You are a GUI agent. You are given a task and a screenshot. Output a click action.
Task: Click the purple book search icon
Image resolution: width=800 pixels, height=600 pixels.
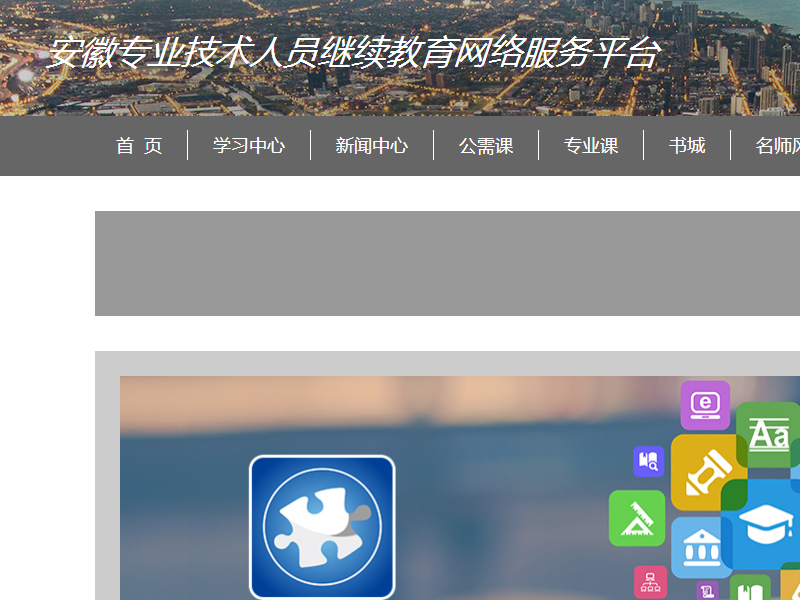click(648, 461)
